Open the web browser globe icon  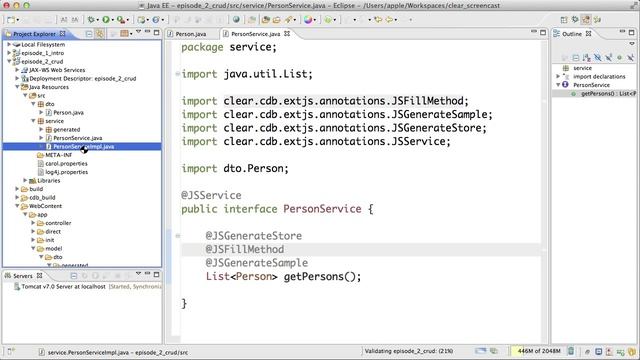tap(236, 20)
